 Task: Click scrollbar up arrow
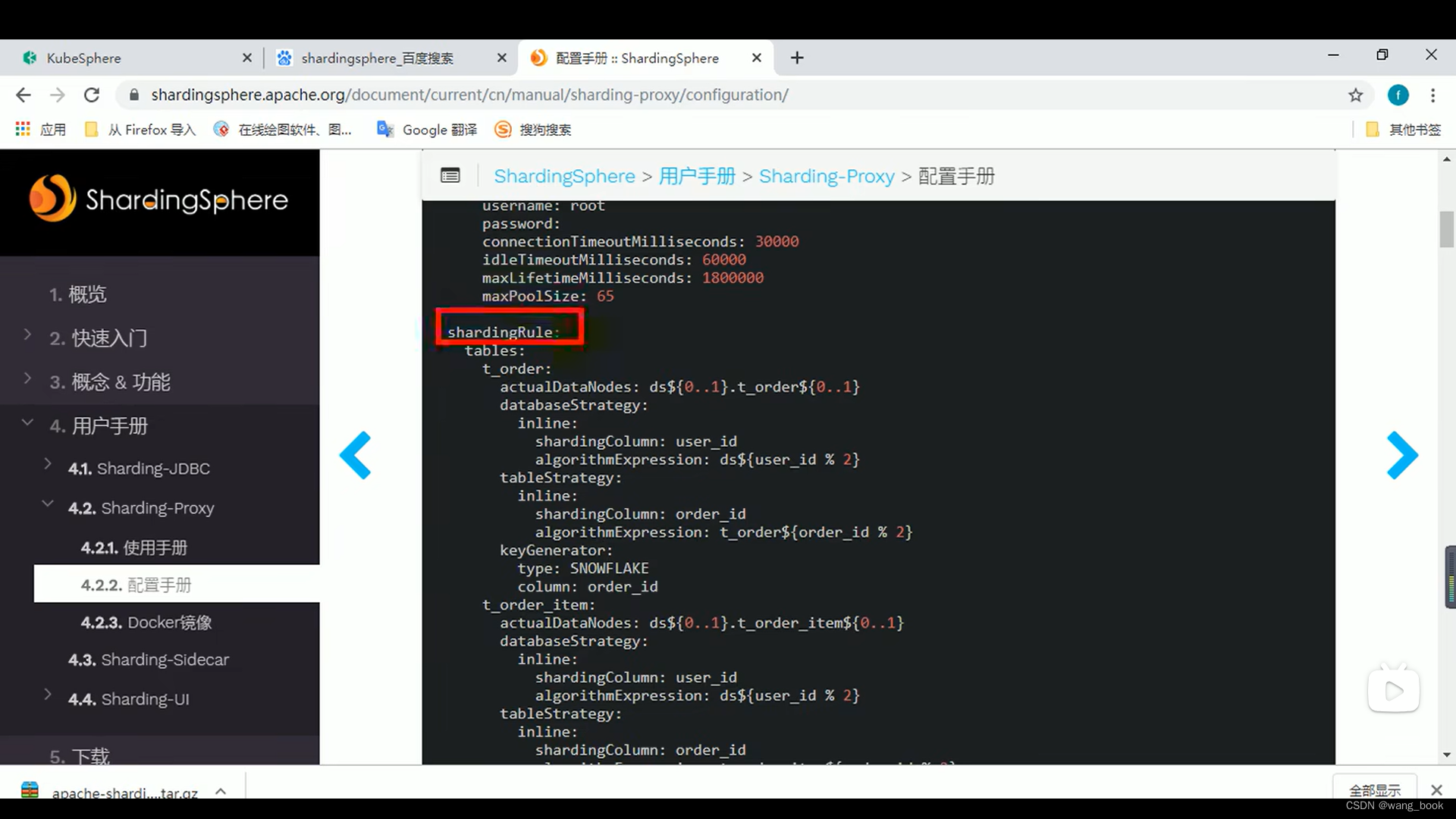click(1447, 158)
